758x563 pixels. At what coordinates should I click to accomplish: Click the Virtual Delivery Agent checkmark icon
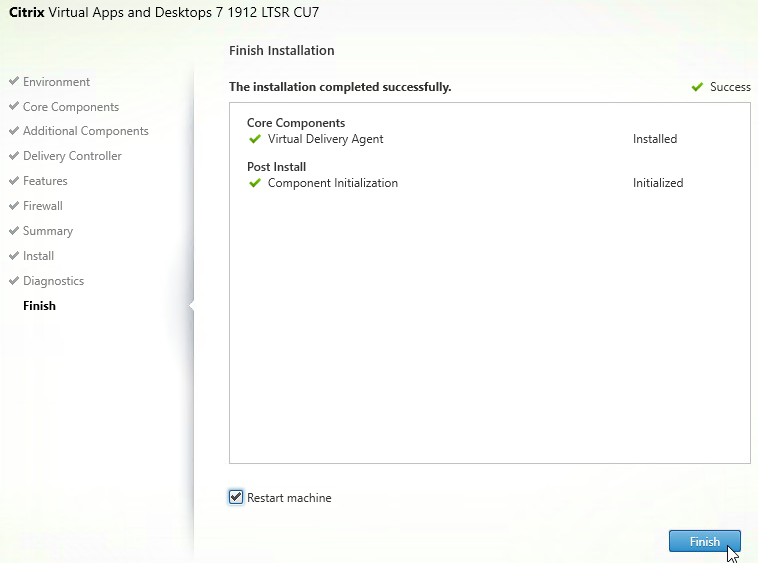(255, 139)
